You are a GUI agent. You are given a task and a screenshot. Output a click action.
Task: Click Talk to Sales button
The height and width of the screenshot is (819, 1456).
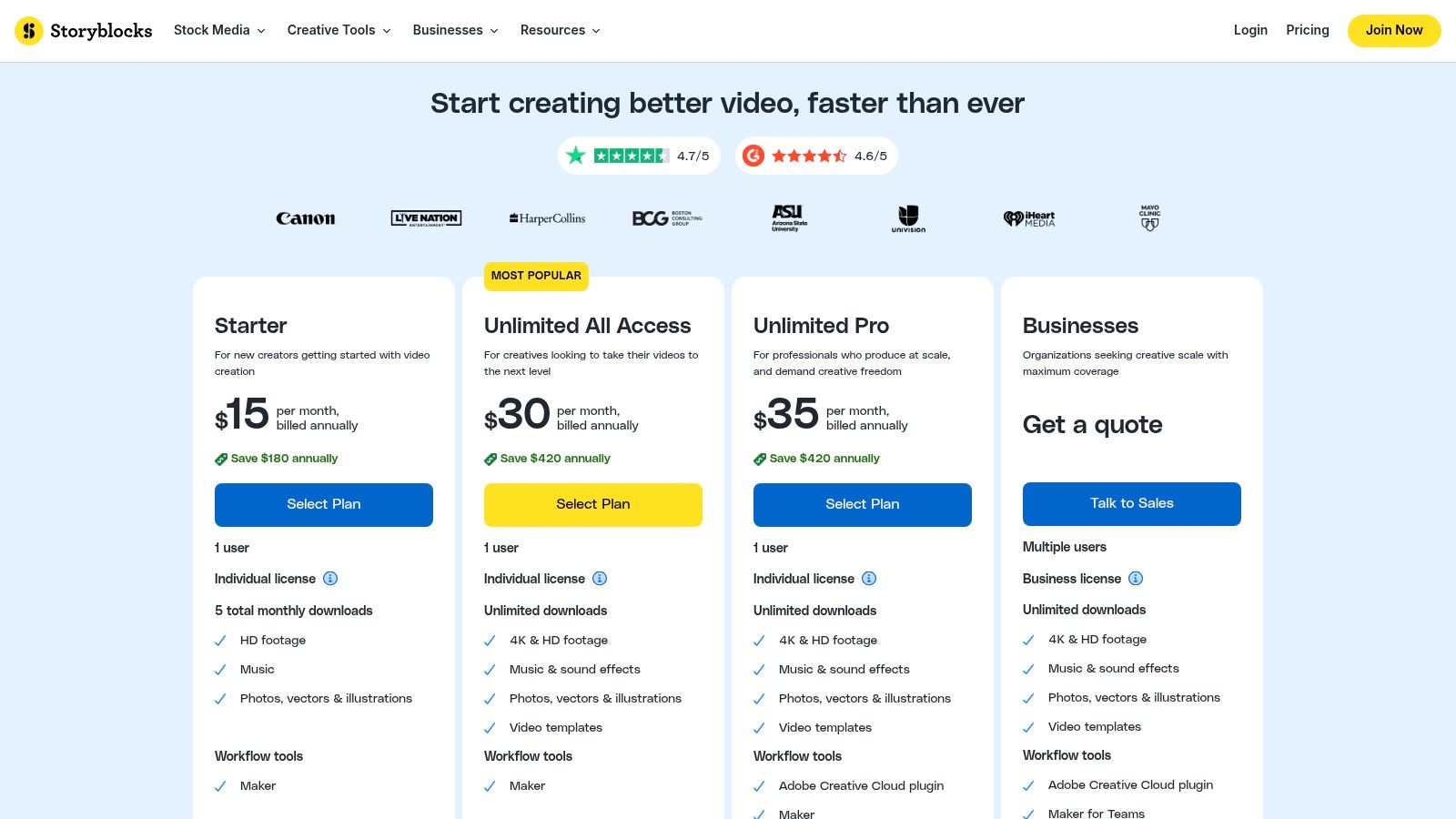1132,504
